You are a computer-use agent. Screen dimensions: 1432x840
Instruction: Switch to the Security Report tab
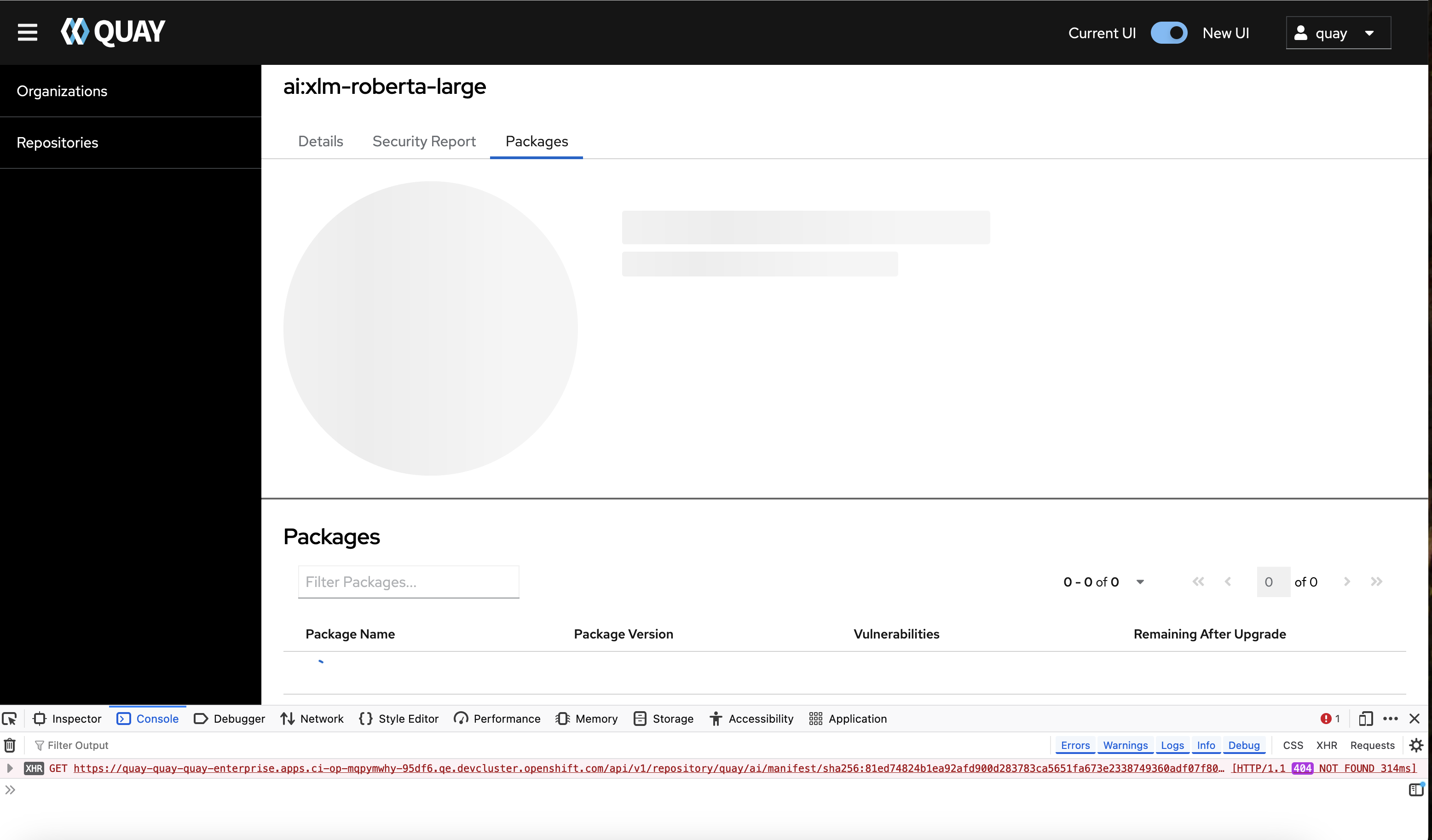[x=424, y=141]
